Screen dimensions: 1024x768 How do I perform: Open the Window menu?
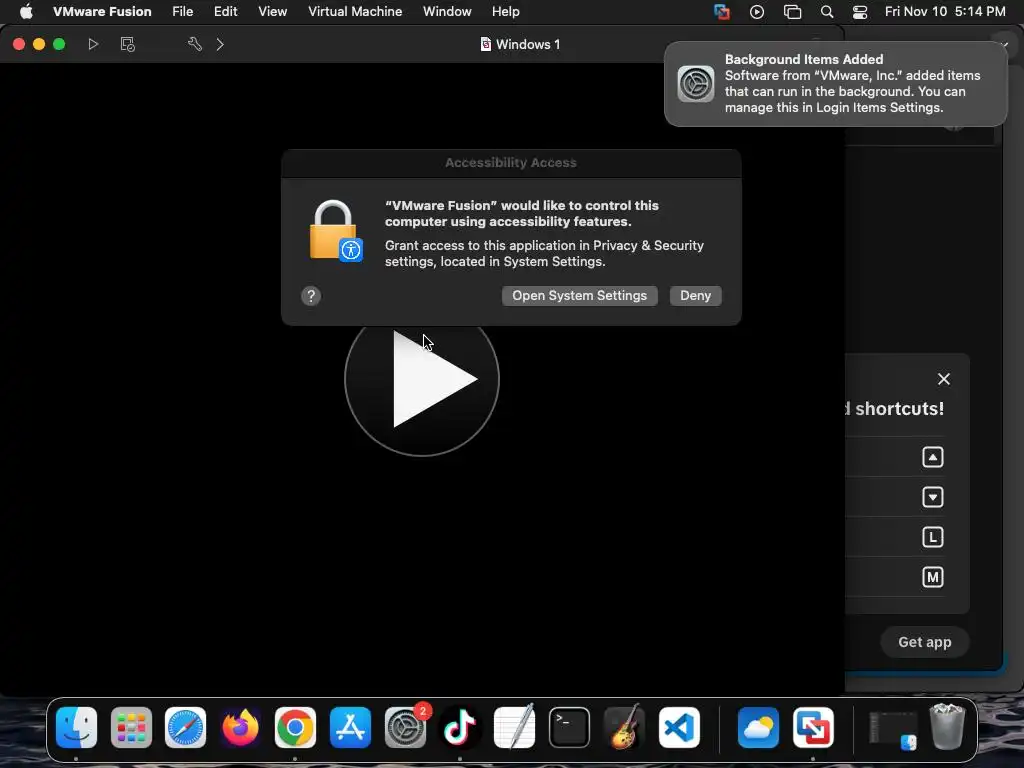coord(447,11)
